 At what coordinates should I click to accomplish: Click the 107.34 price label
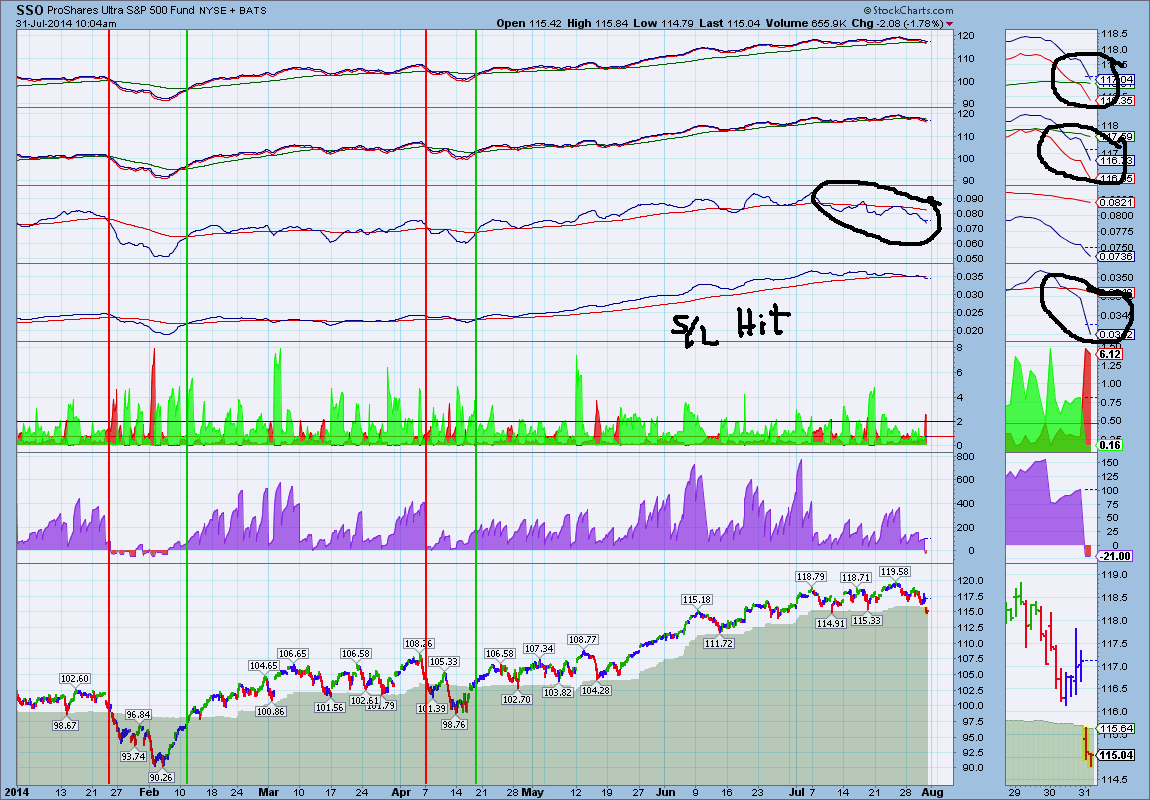(x=538, y=649)
